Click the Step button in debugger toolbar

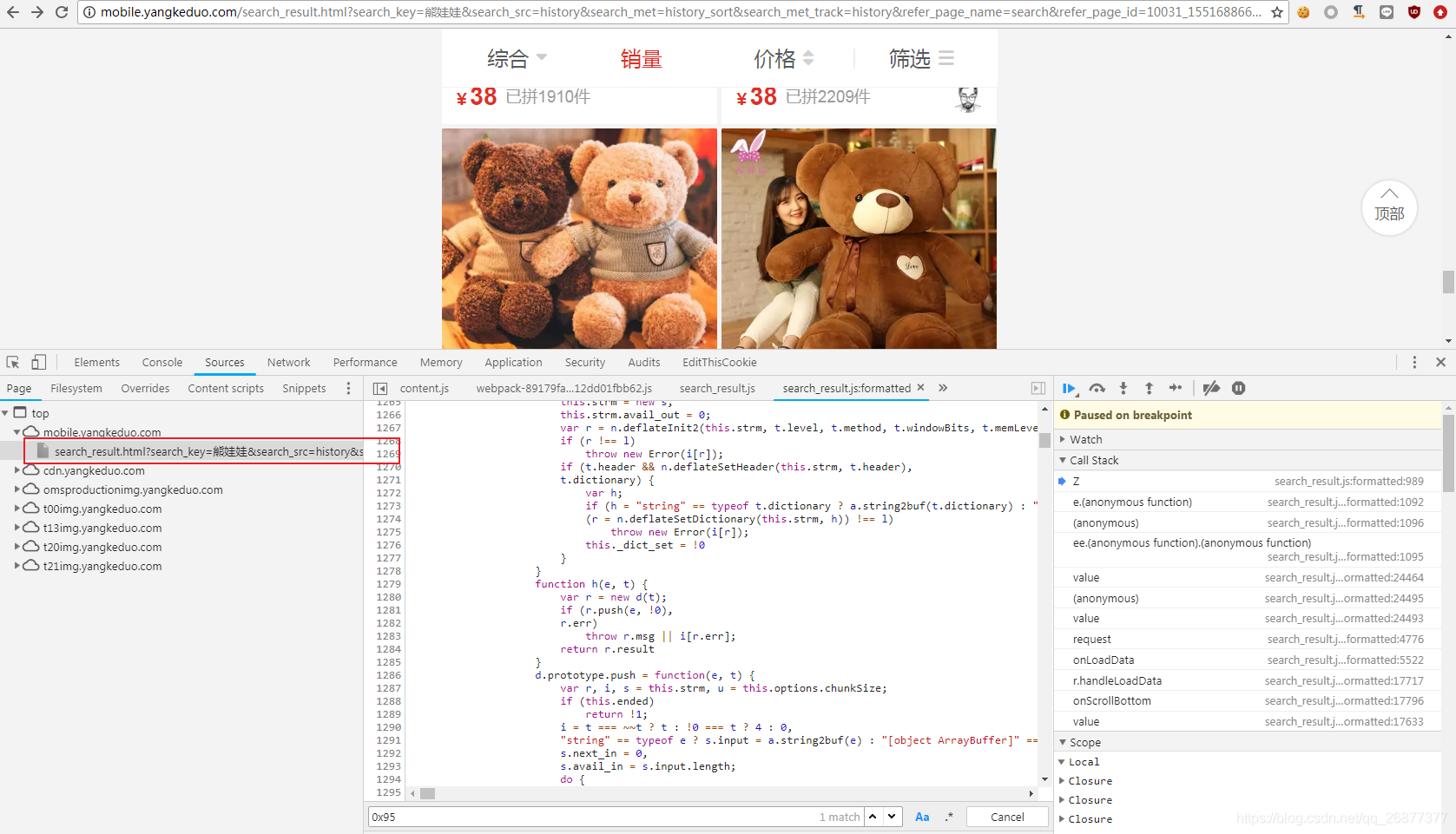click(x=1176, y=388)
